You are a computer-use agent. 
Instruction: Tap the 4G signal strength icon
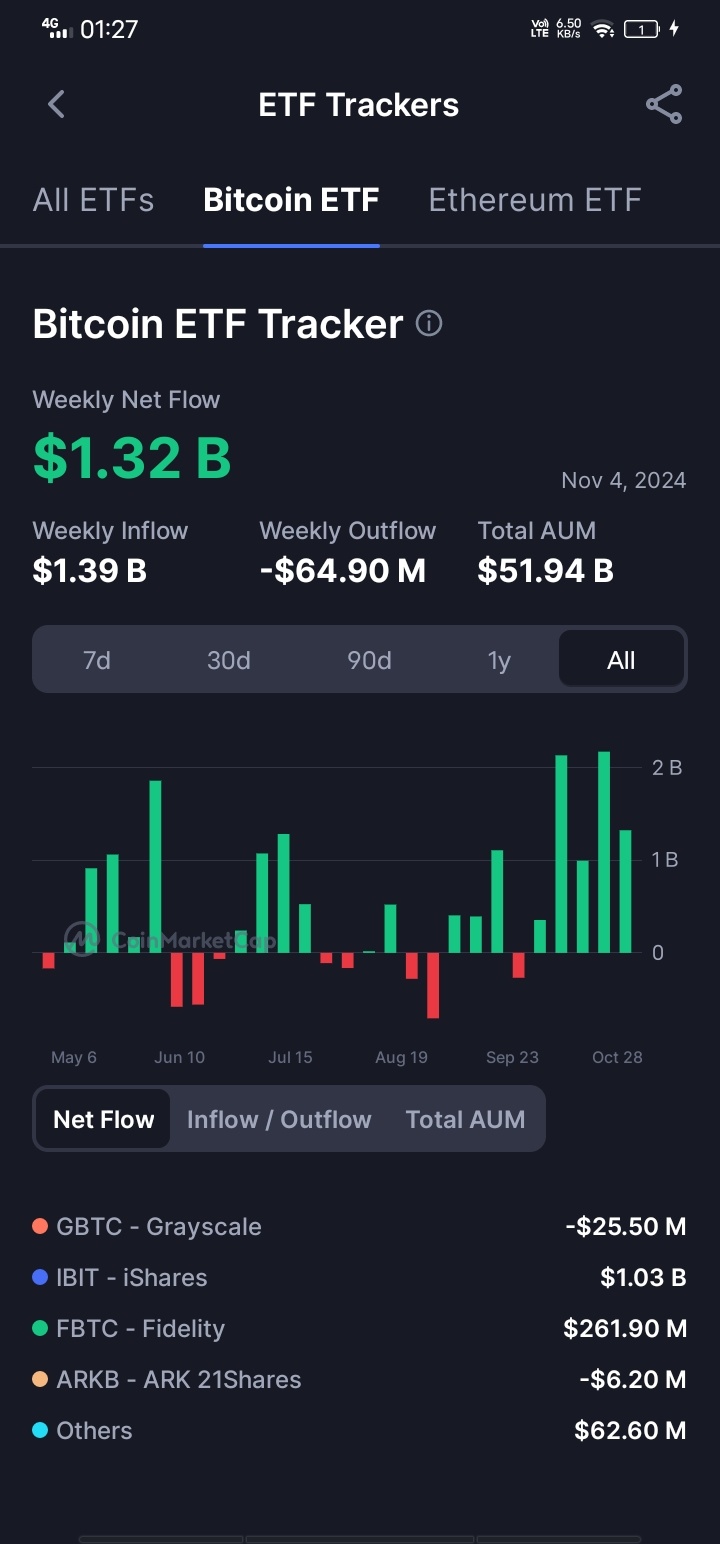coord(57,27)
